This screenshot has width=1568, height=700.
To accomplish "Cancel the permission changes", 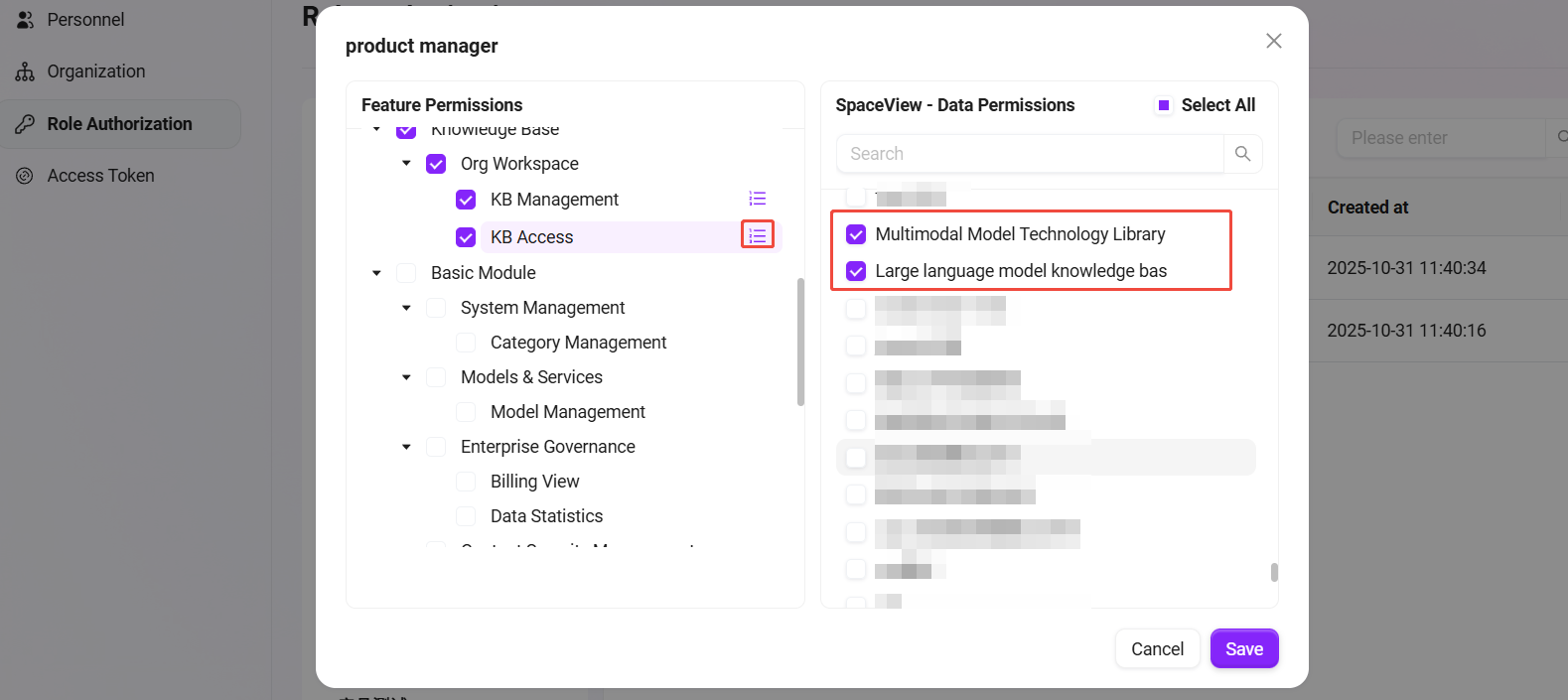I will pos(1157,648).
